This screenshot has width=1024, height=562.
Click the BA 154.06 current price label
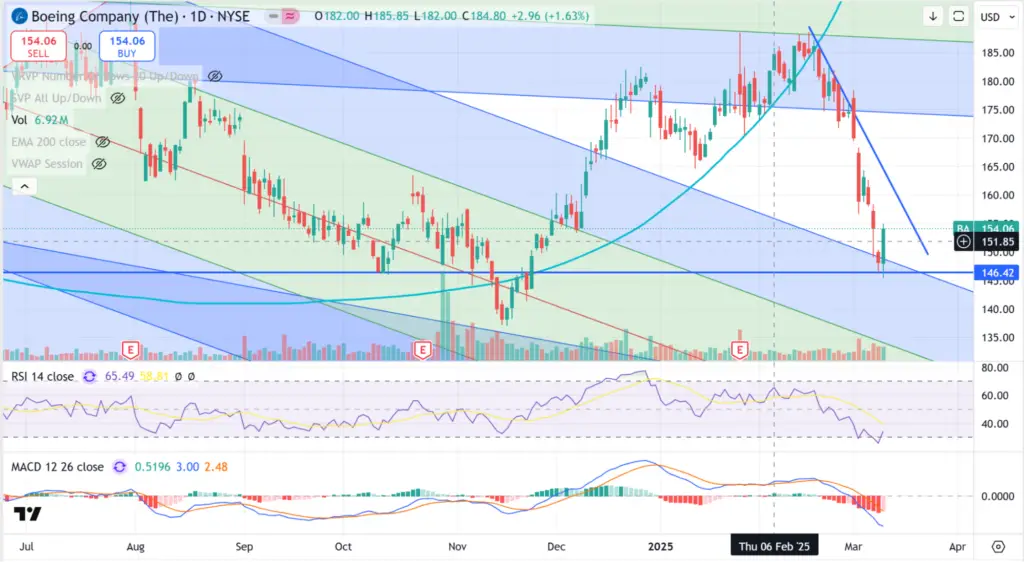coord(986,228)
